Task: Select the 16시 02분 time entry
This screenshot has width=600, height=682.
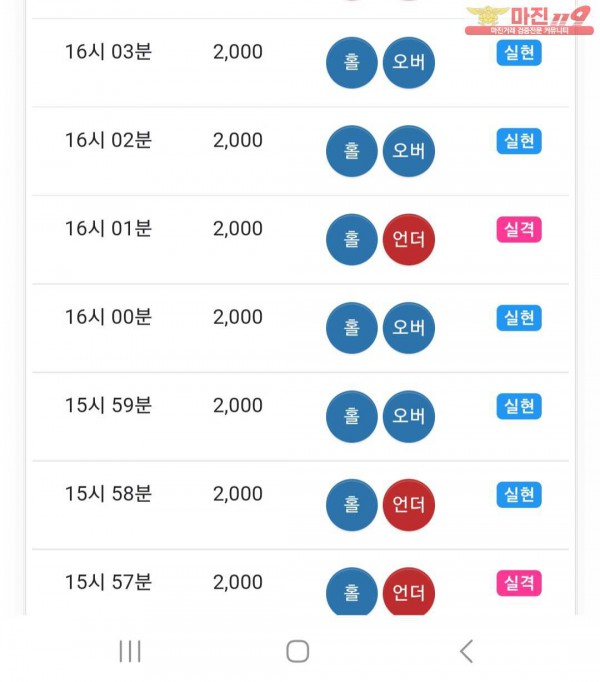Action: pyautogui.click(x=108, y=140)
